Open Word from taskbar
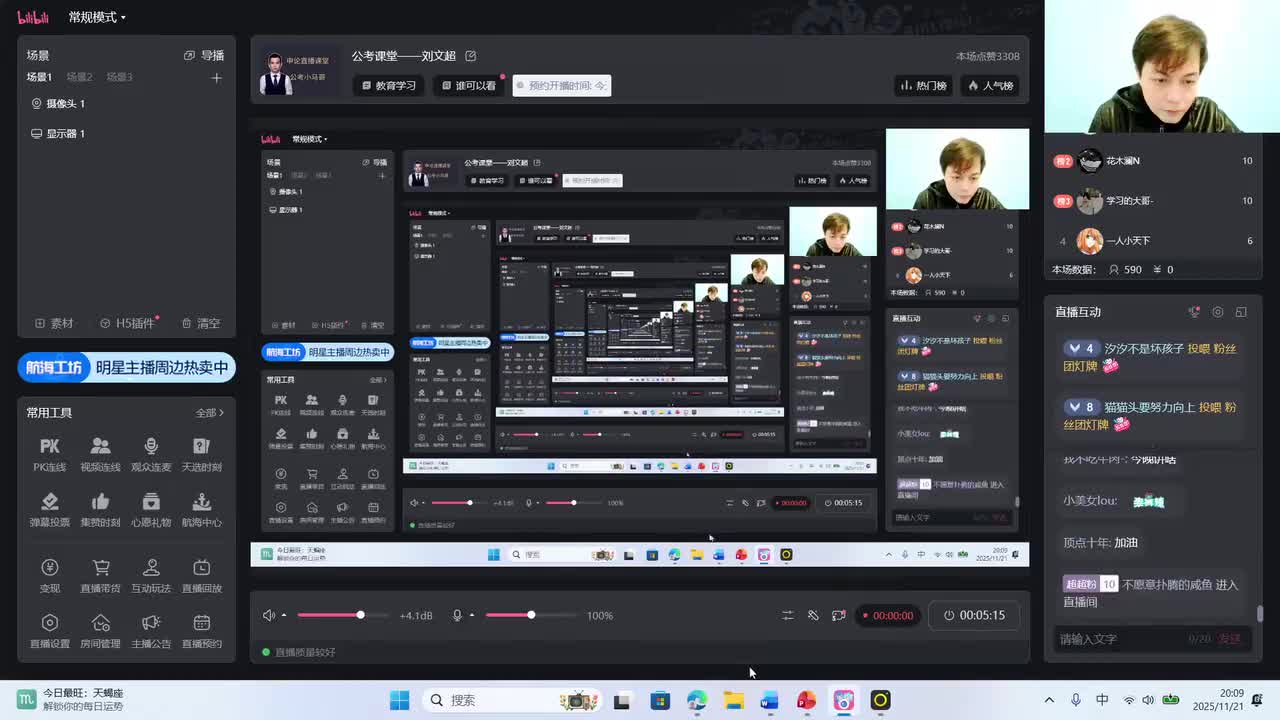The width and height of the screenshot is (1280, 720). click(769, 700)
